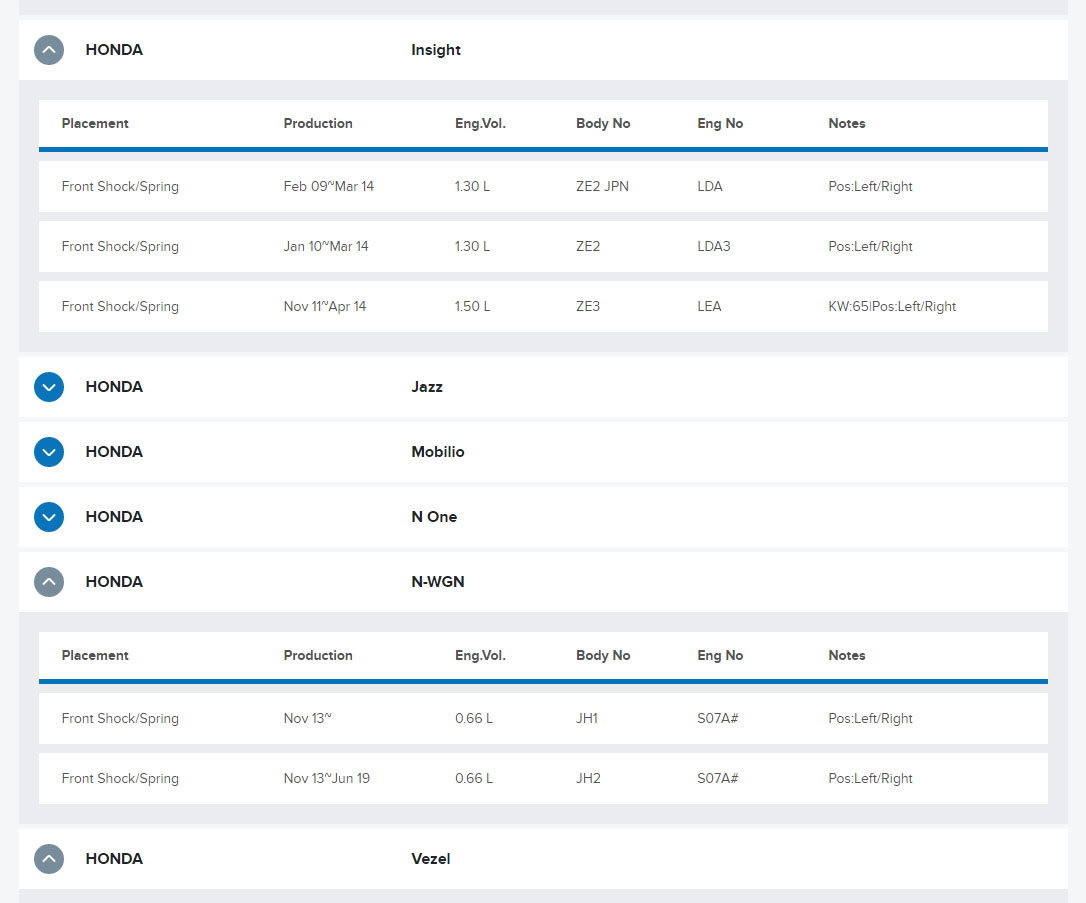Click Eng.Vol. header in Insight table
Image resolution: width=1086 pixels, height=903 pixels.
point(480,123)
